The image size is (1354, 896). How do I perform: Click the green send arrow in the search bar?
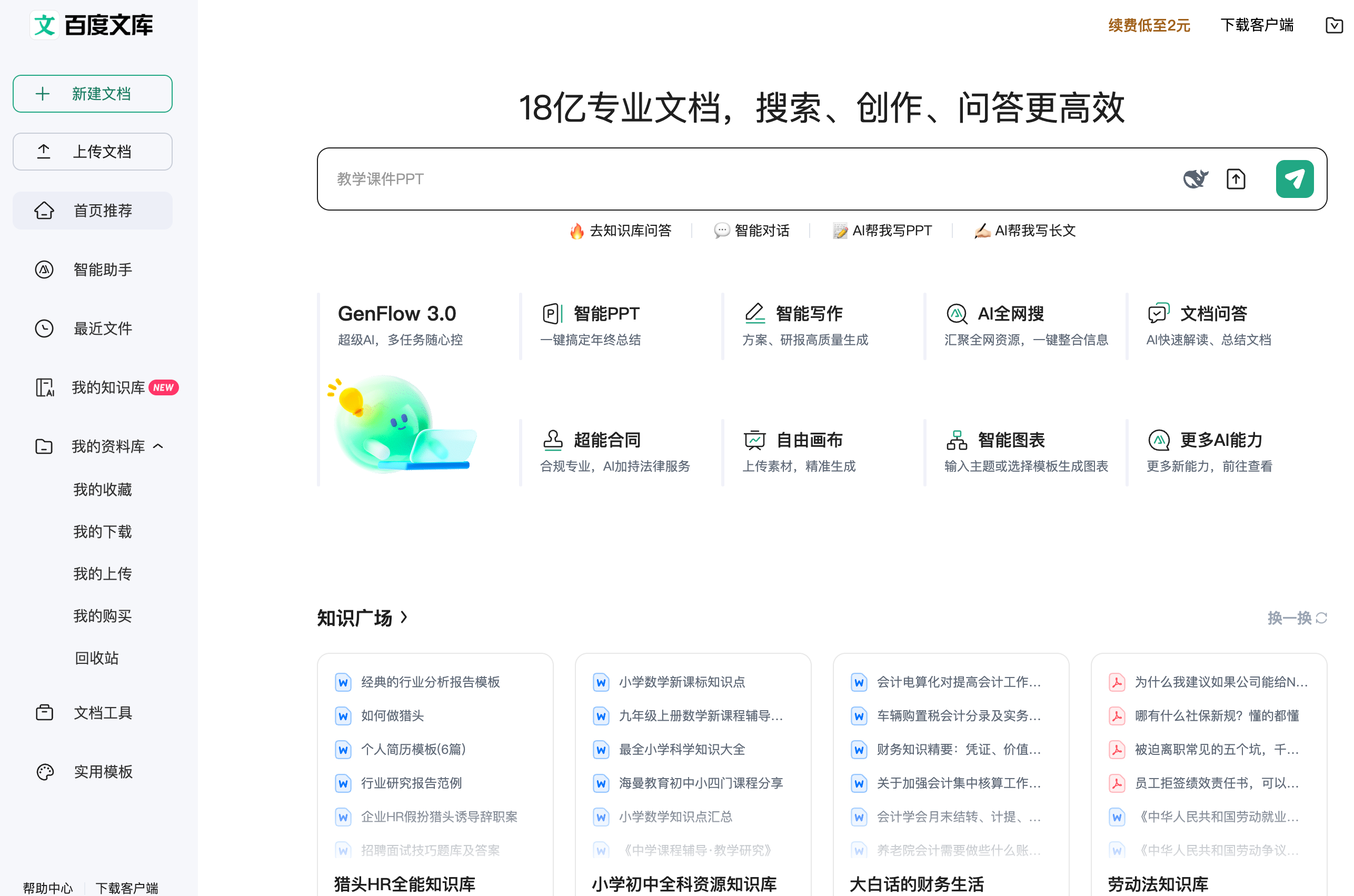coord(1294,179)
